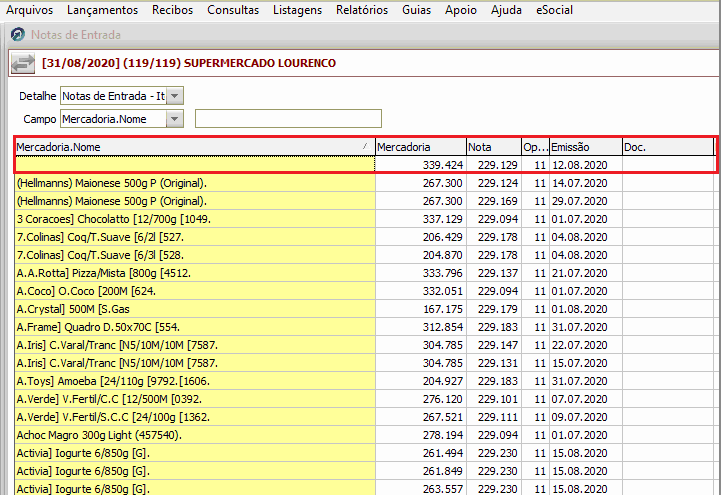
Task: Sort by Mercadoria.Nome column header
Action: coord(195,147)
